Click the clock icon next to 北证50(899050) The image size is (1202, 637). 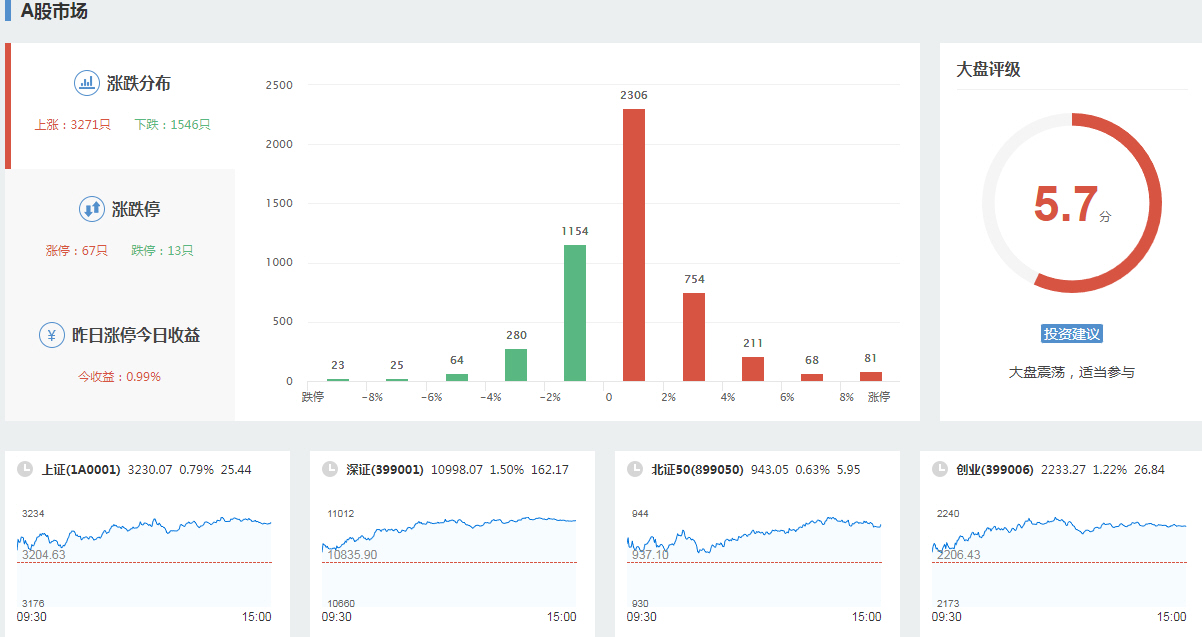634,469
